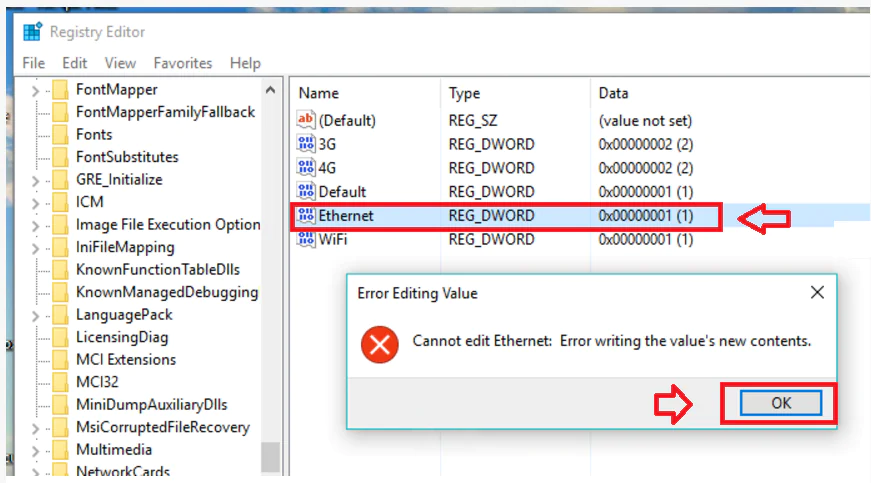Expand the Multimedia key
The image size is (871, 483).
tap(35, 451)
